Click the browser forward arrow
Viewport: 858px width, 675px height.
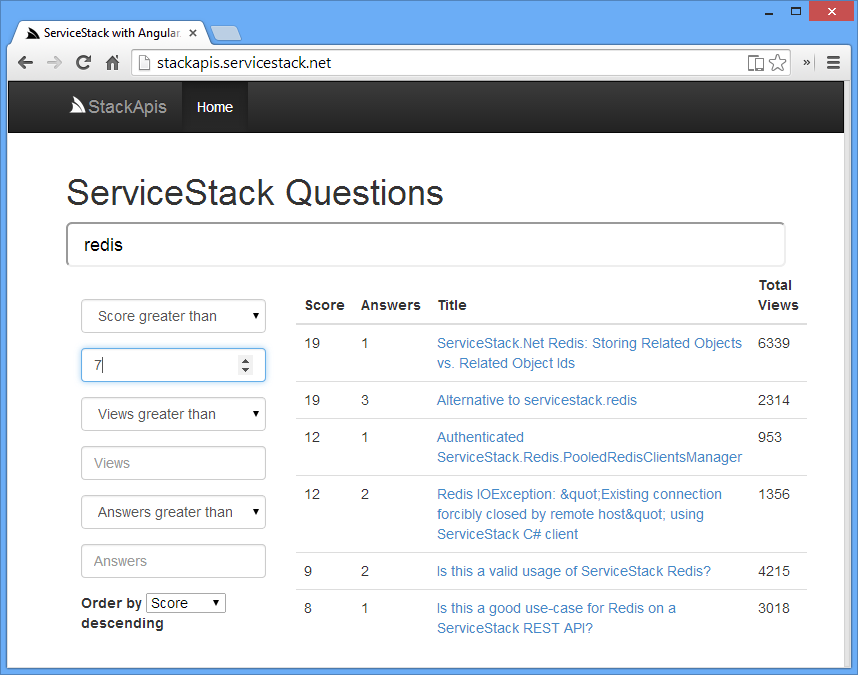54,63
